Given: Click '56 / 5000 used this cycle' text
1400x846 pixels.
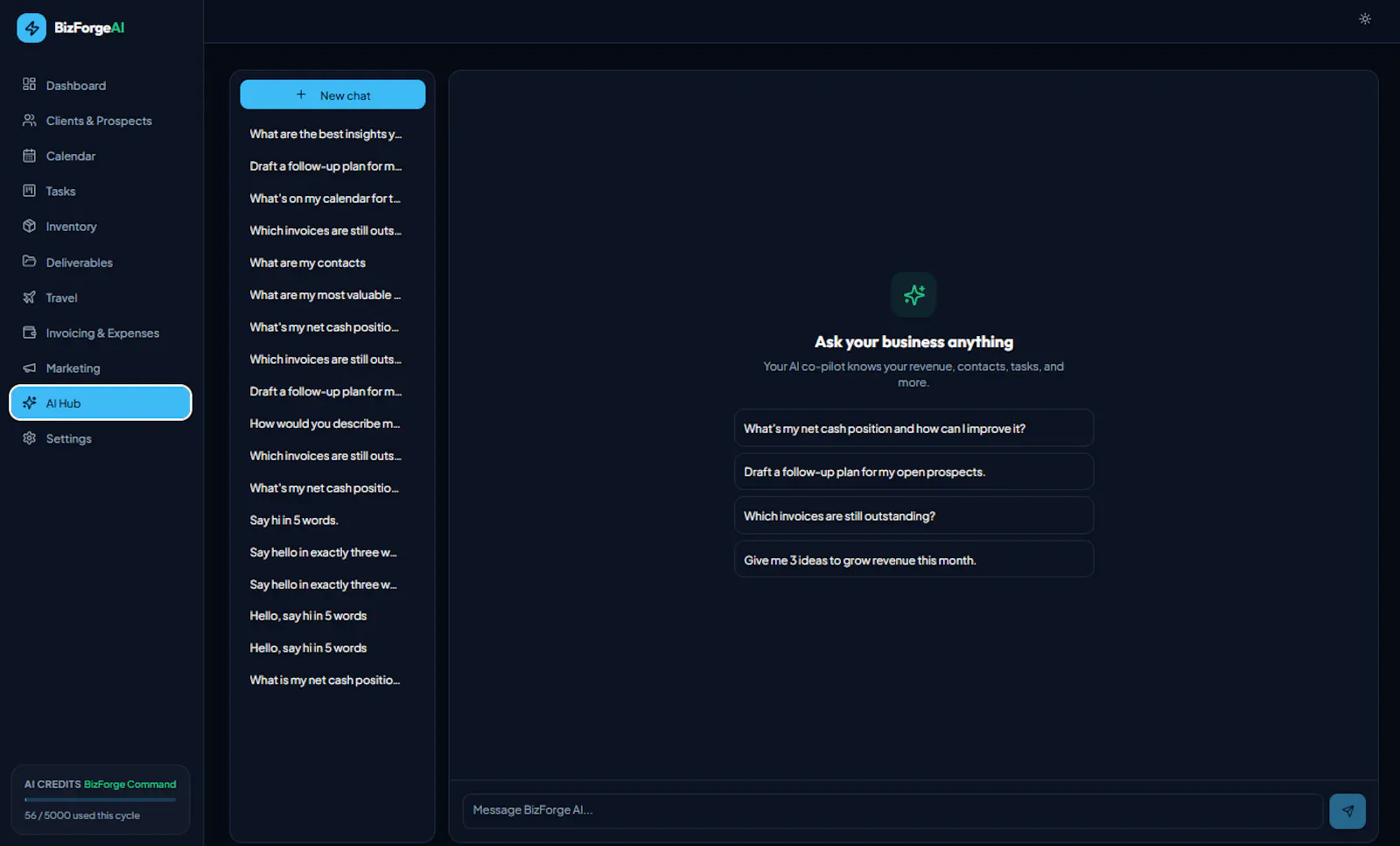Looking at the screenshot, I should (x=82, y=815).
